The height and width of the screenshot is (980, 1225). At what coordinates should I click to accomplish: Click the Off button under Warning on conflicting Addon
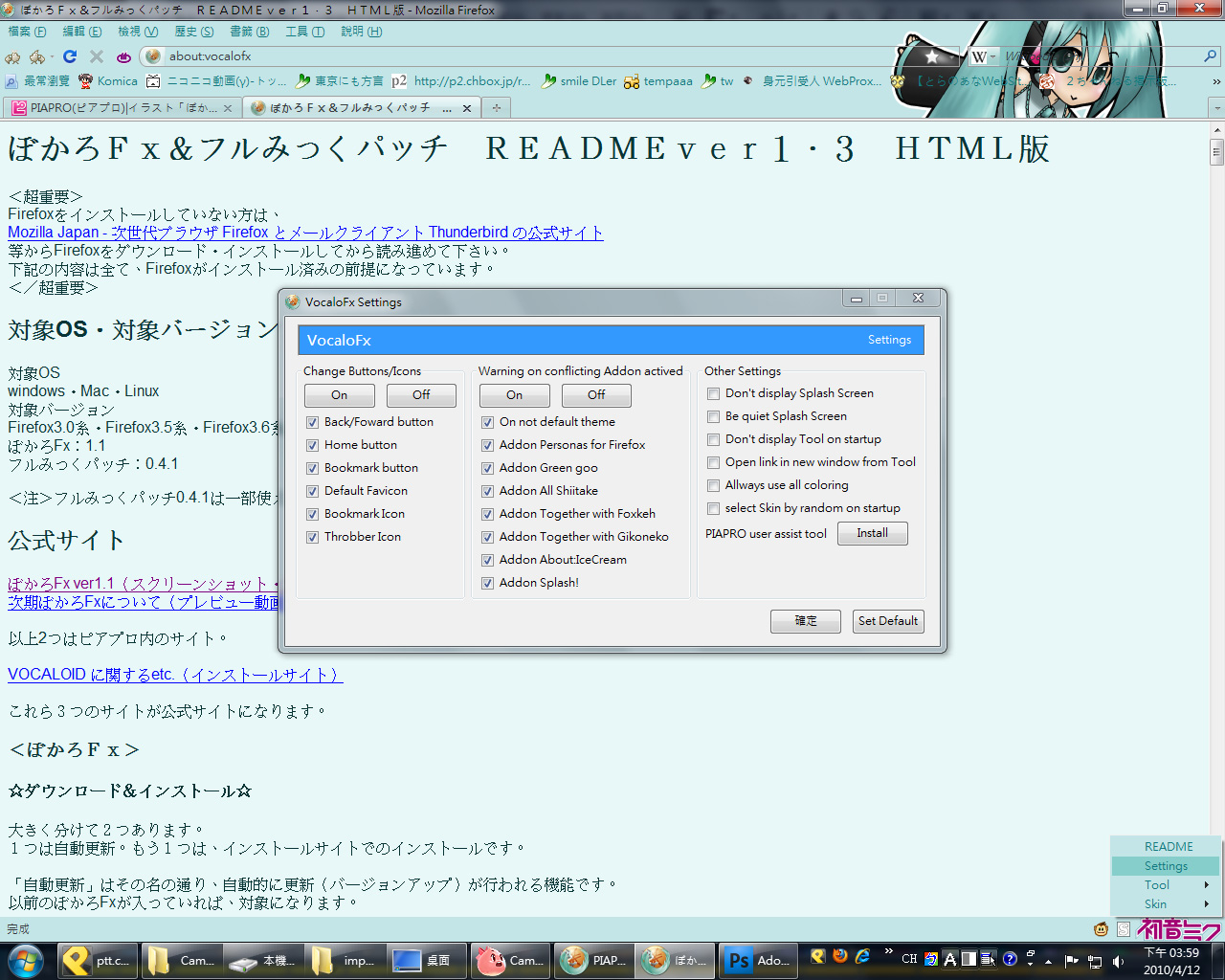[x=596, y=395]
